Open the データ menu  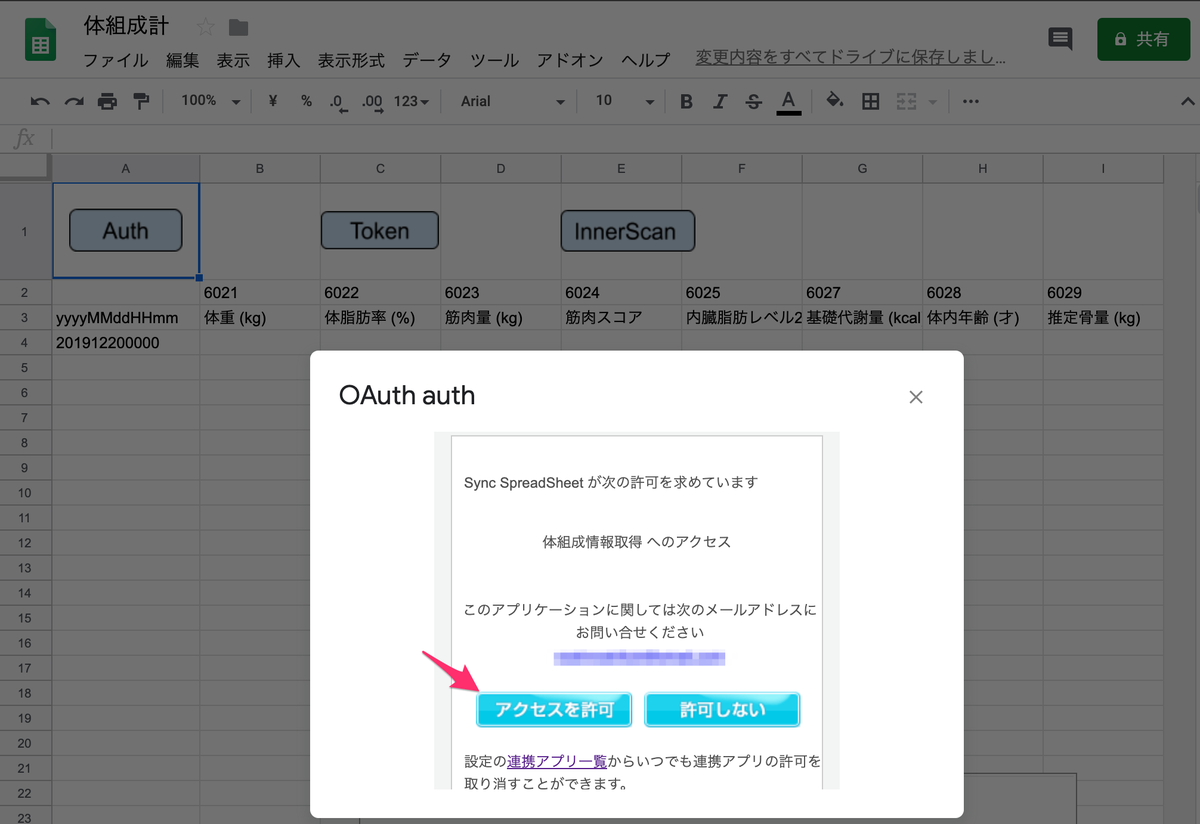coord(427,60)
